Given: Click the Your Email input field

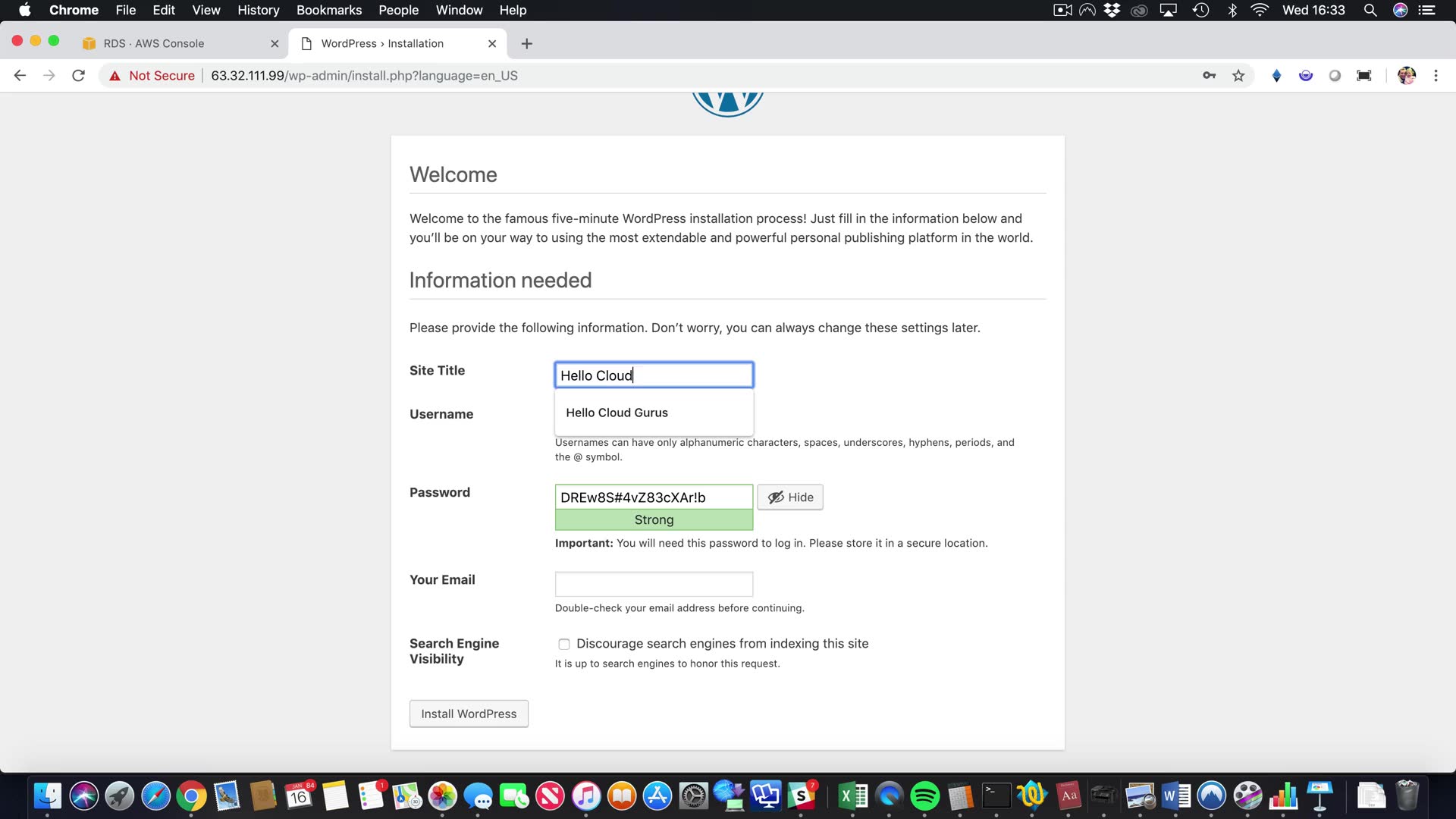Looking at the screenshot, I should pyautogui.click(x=654, y=585).
